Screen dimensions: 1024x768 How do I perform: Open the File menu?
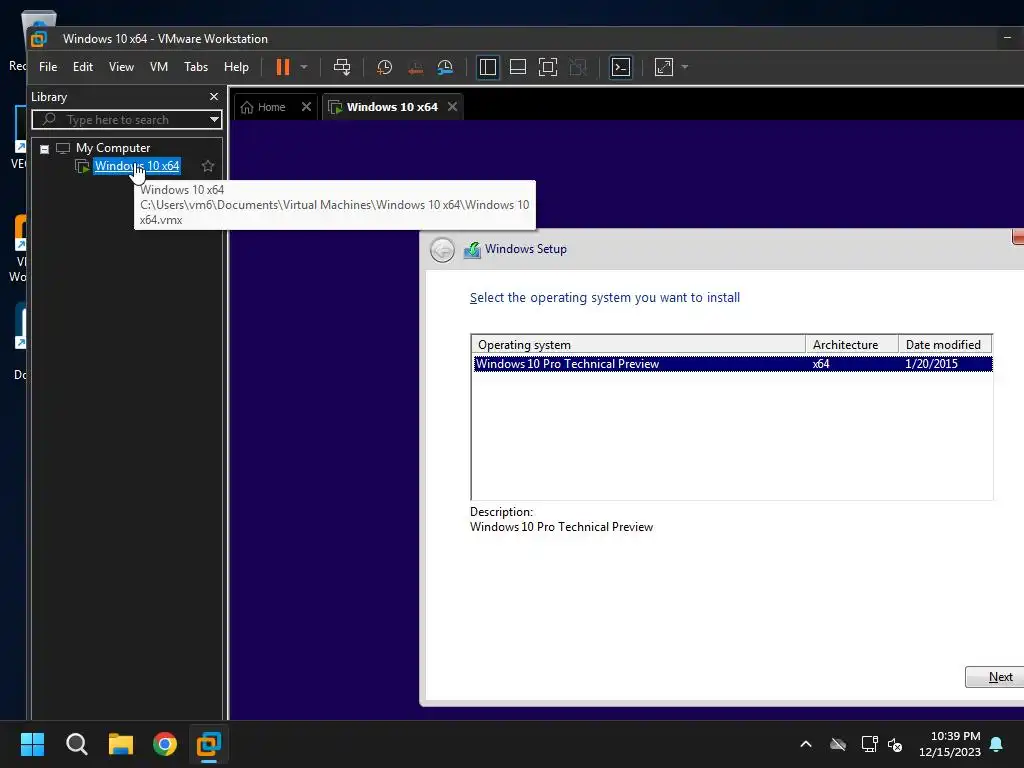pyautogui.click(x=48, y=67)
